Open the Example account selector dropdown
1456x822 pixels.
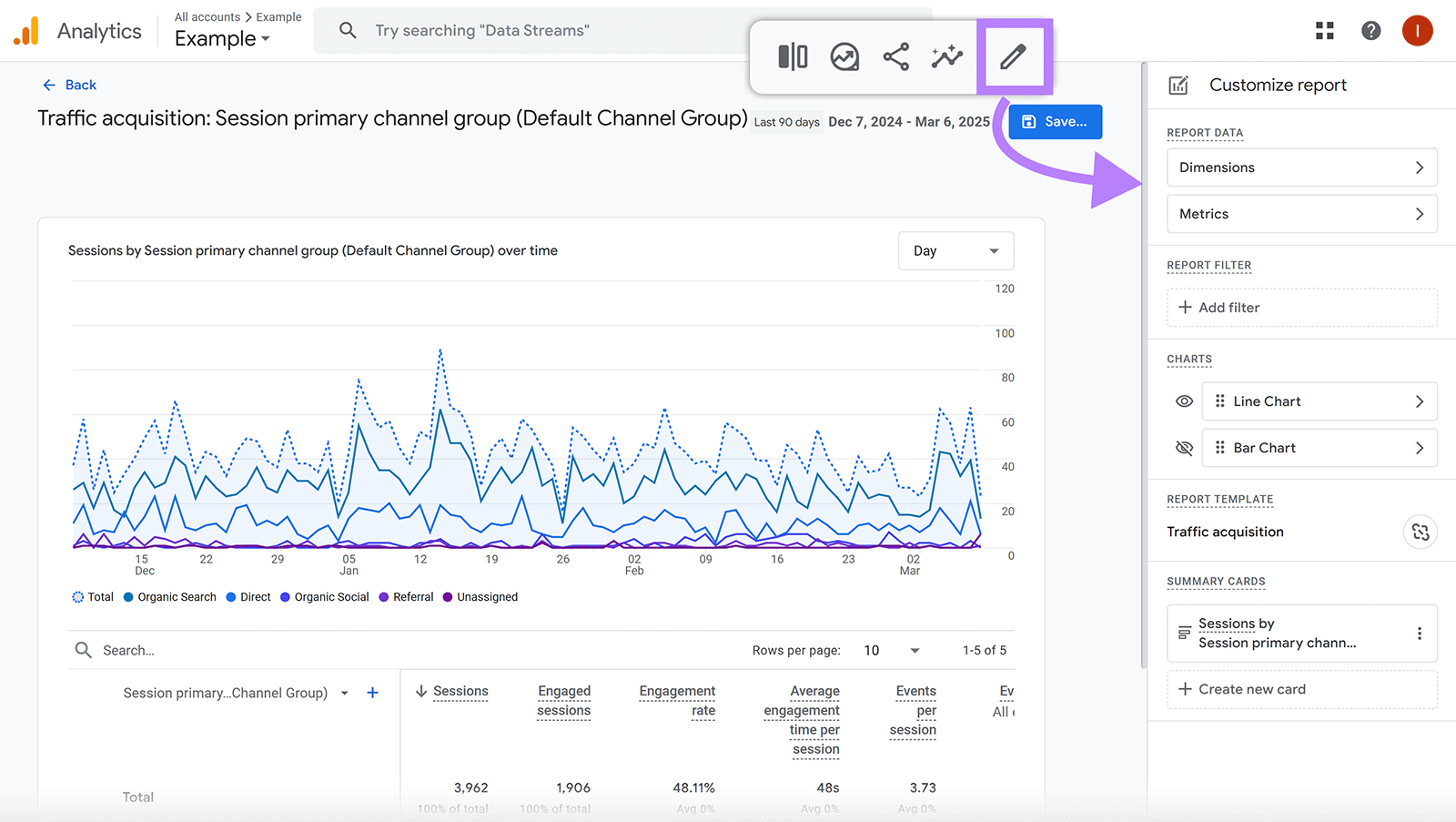222,39
